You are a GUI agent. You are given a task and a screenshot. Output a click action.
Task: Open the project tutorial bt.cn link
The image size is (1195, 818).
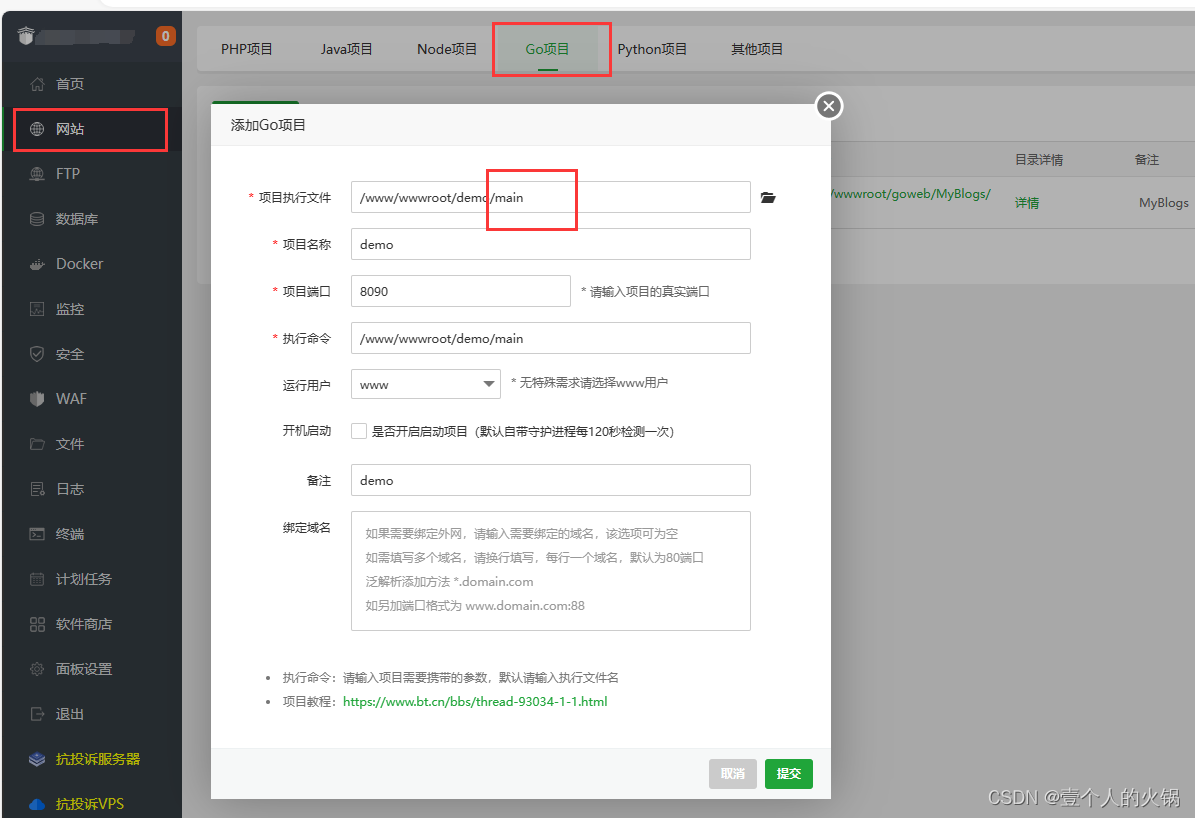point(475,701)
